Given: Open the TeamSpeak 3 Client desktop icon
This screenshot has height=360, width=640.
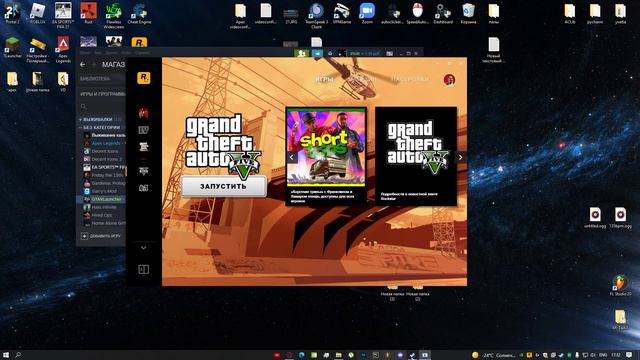Looking at the screenshot, I should click(x=316, y=16).
